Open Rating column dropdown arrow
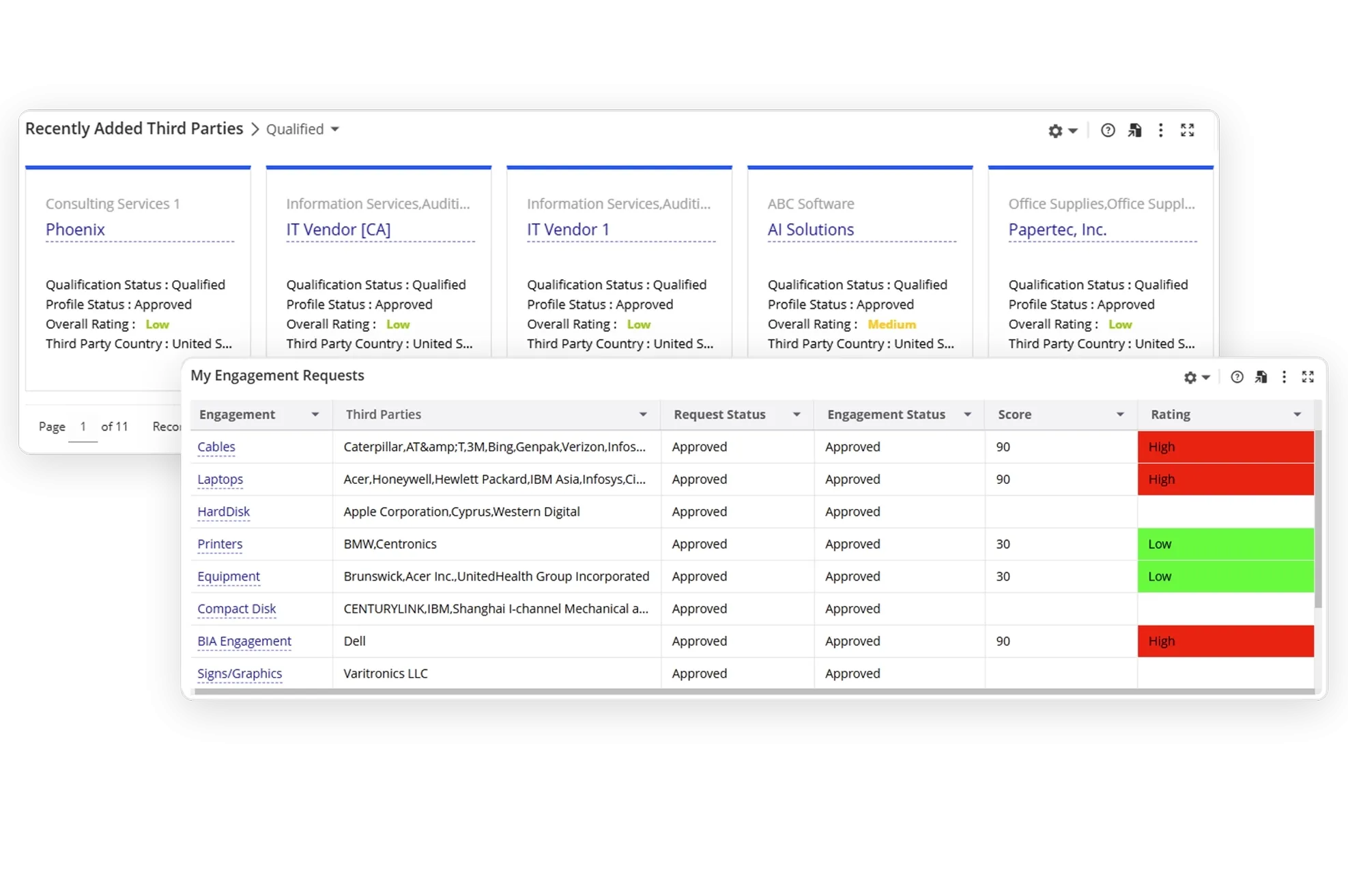1348x896 pixels. 1297,415
